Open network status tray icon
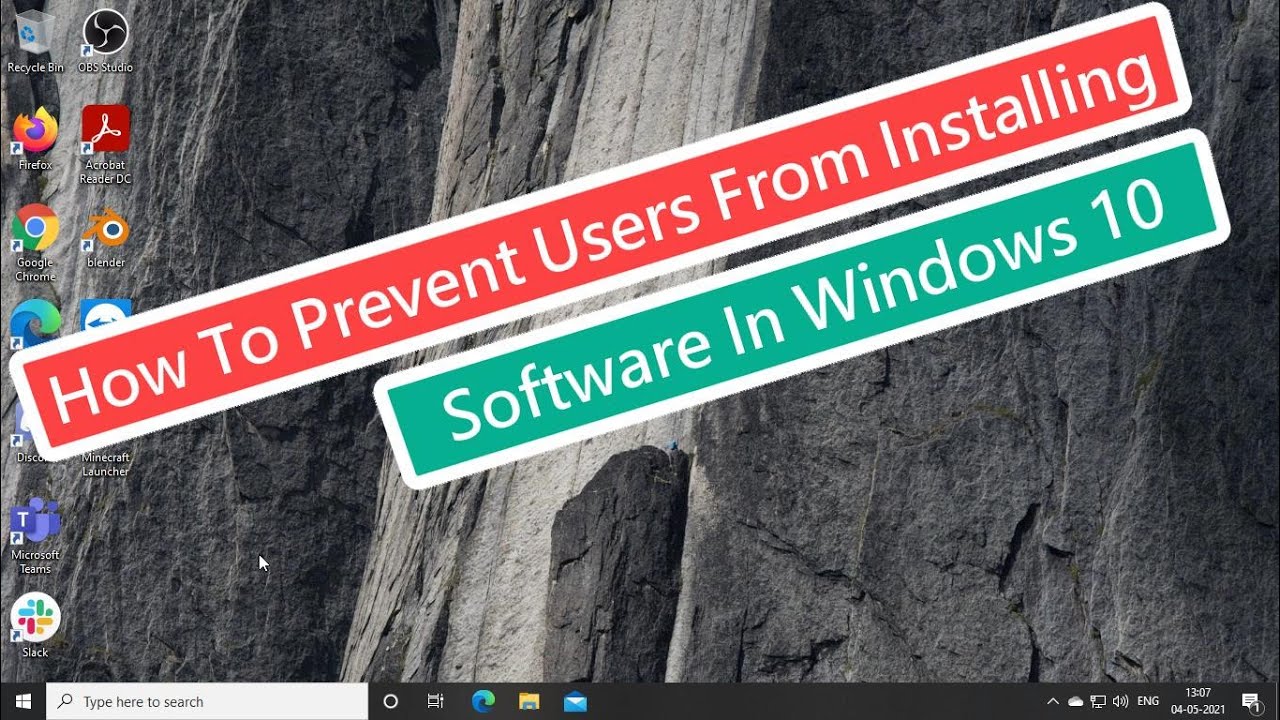1280x720 pixels. click(x=1098, y=701)
